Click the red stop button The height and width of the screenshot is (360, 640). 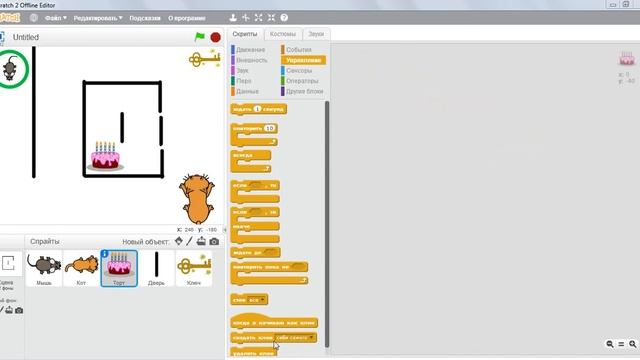pyautogui.click(x=216, y=37)
